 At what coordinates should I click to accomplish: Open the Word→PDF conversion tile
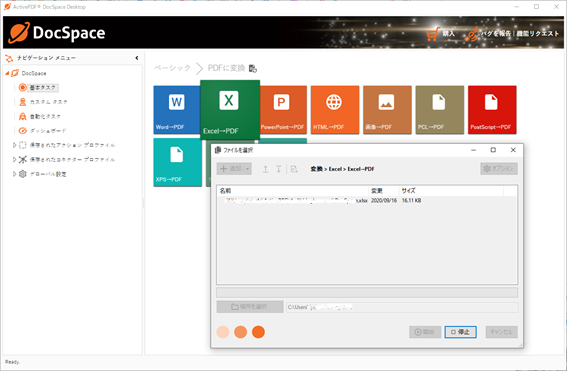click(177, 110)
